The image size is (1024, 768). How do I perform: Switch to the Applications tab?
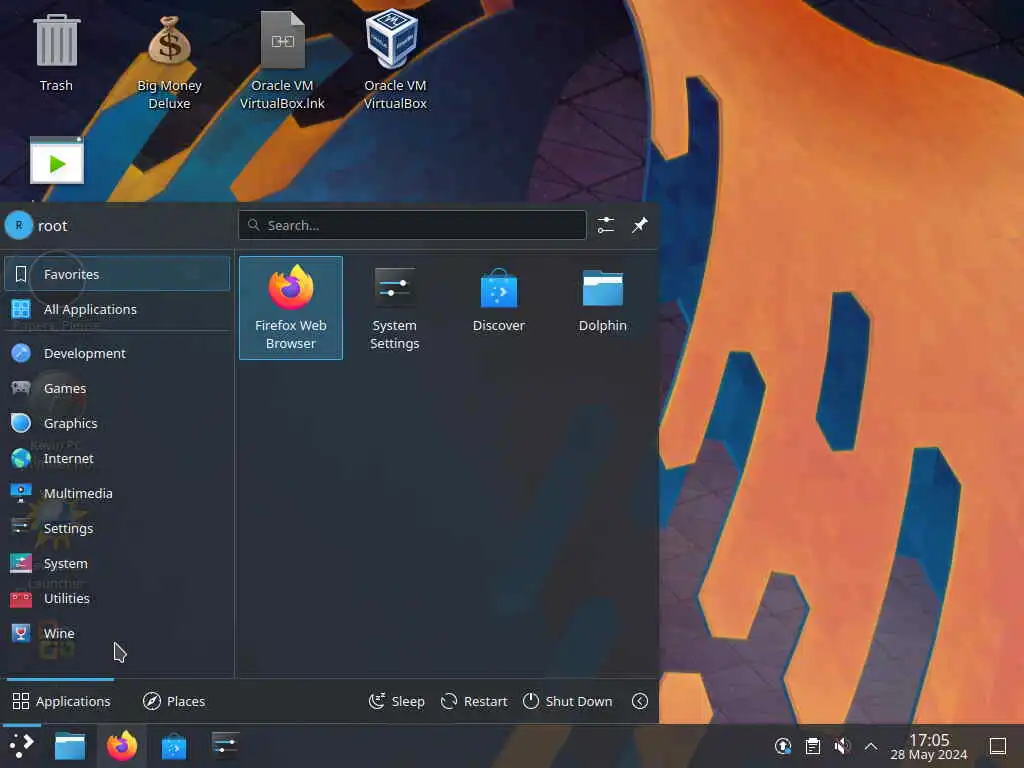61,701
